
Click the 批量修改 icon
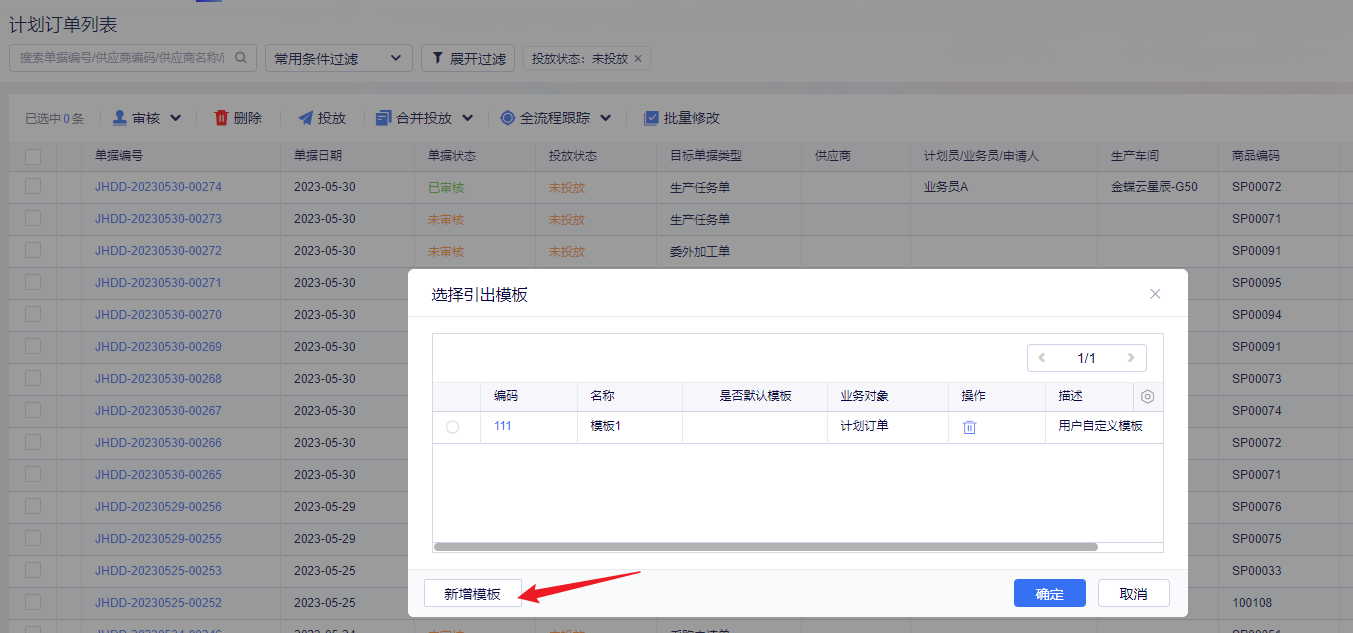coord(652,118)
